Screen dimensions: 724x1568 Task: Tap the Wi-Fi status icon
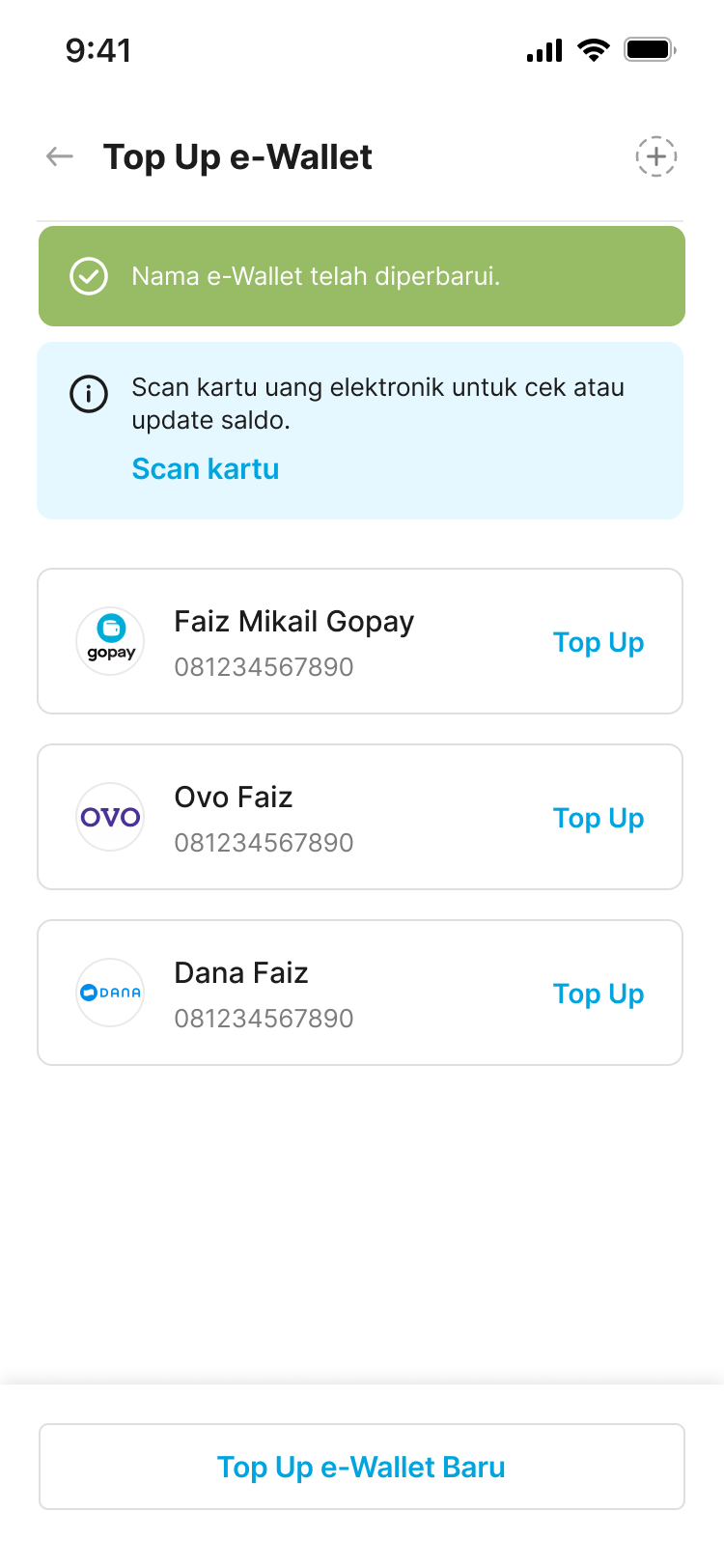[593, 50]
